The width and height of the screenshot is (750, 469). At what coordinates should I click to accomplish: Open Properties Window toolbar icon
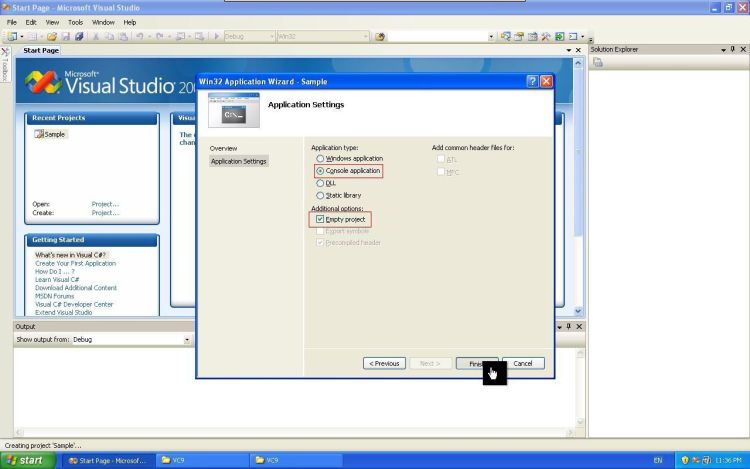point(519,36)
